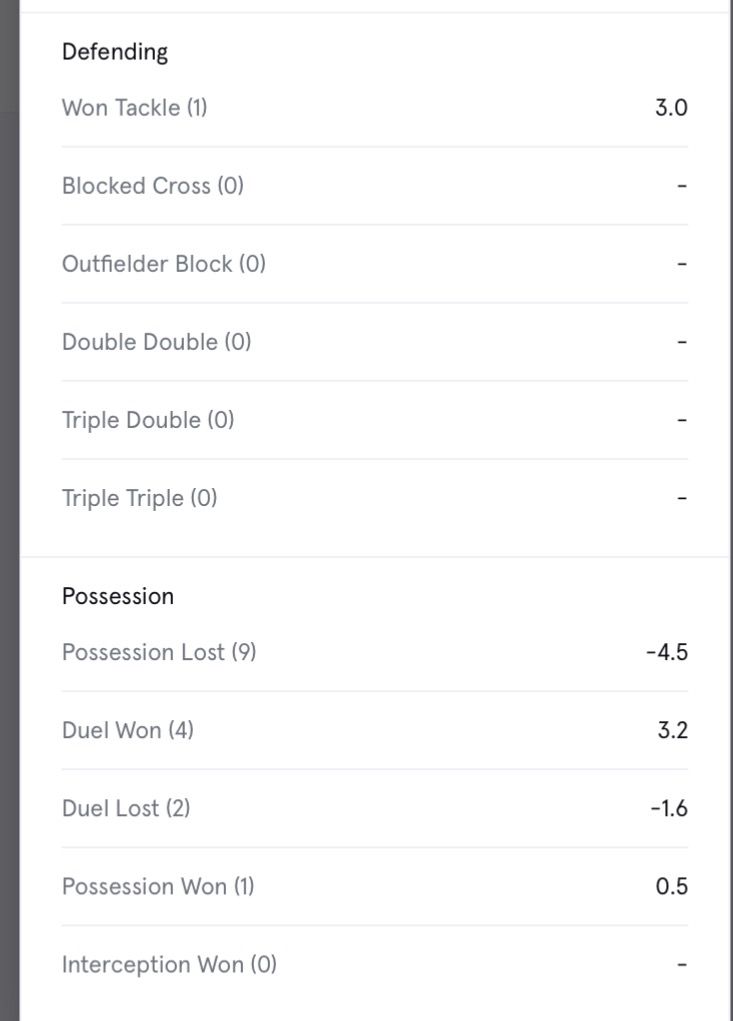This screenshot has width=733, height=1021.
Task: Click the dash value beside Blocked Cross
Action: (682, 186)
